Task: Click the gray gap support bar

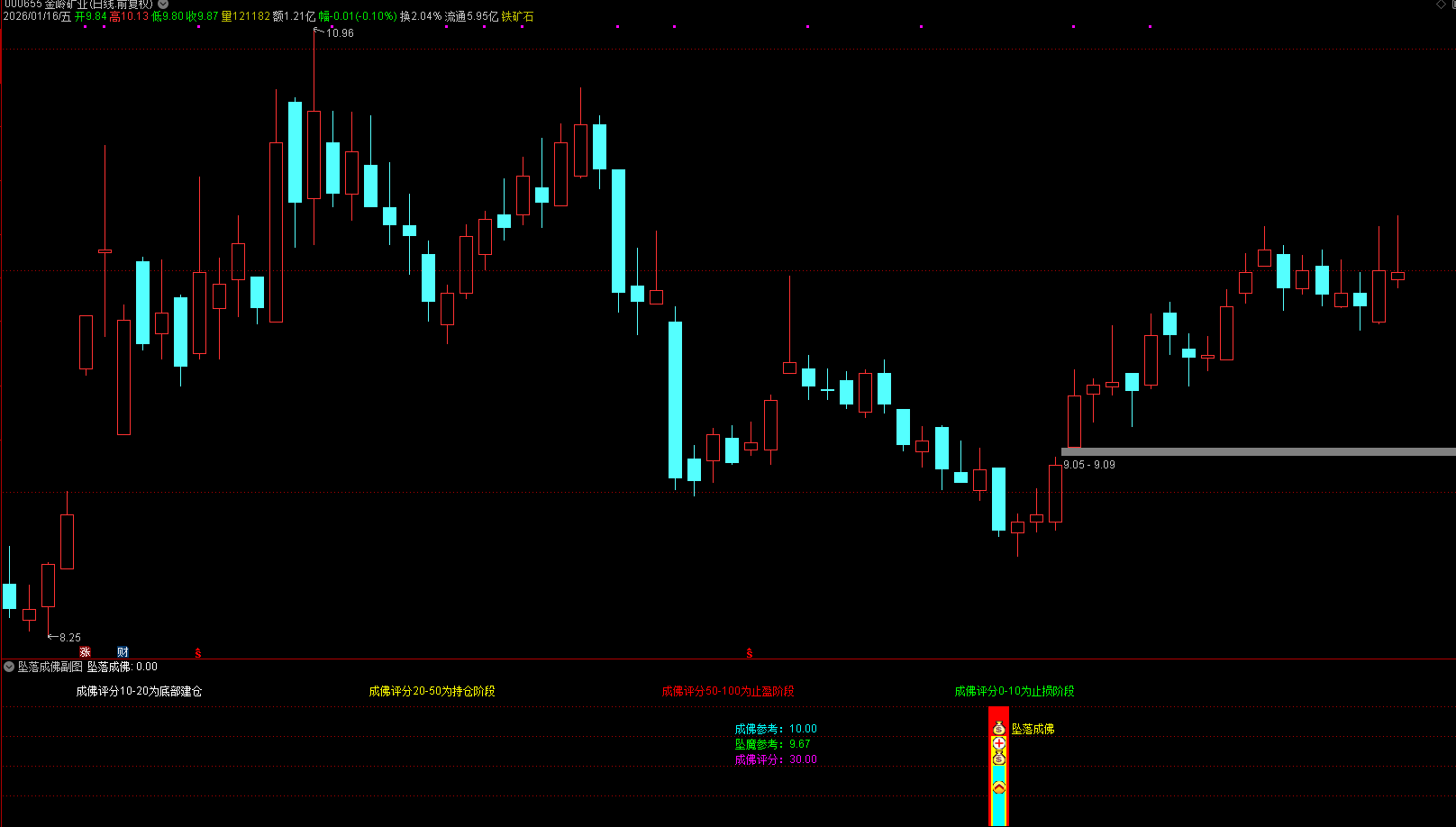Action: 1259,451
